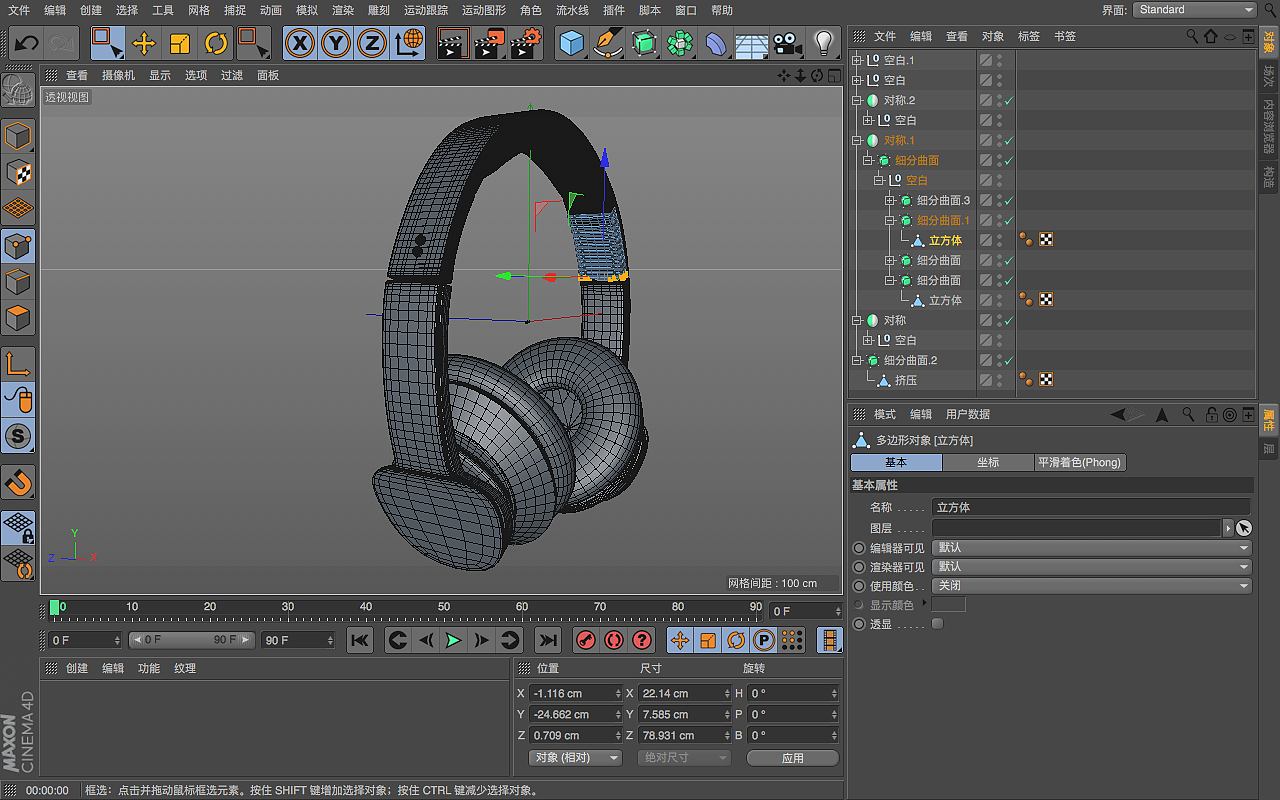Select the Move tool

[x=144, y=43]
